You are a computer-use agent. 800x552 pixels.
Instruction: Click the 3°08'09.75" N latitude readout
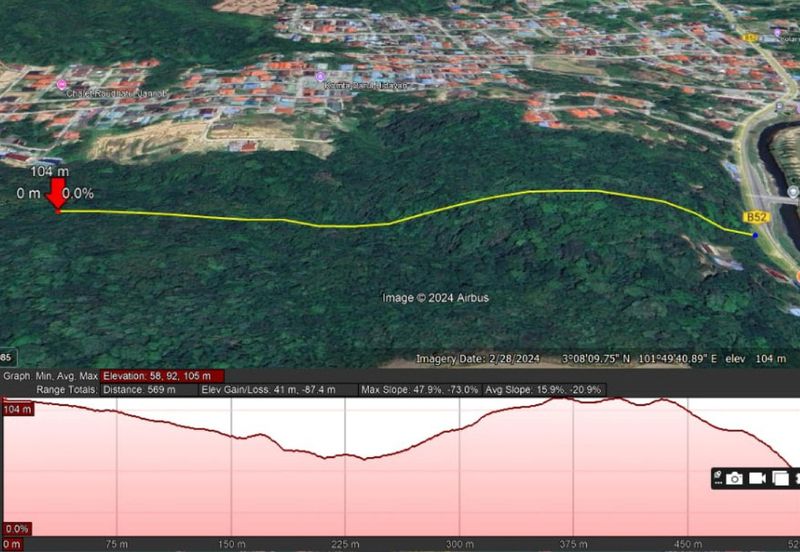pos(596,359)
